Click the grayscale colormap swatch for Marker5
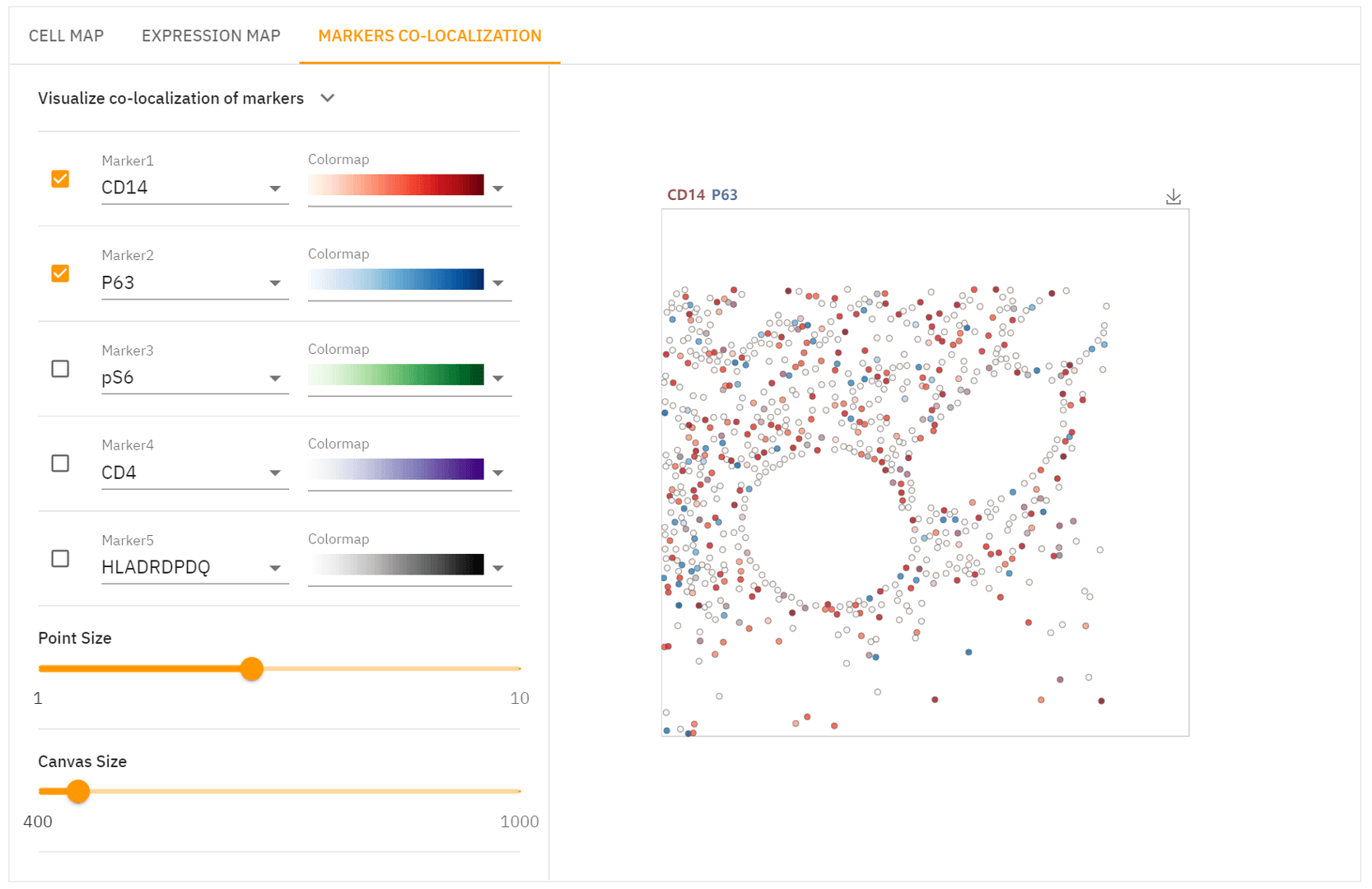This screenshot has height=889, width=1372. [396, 564]
